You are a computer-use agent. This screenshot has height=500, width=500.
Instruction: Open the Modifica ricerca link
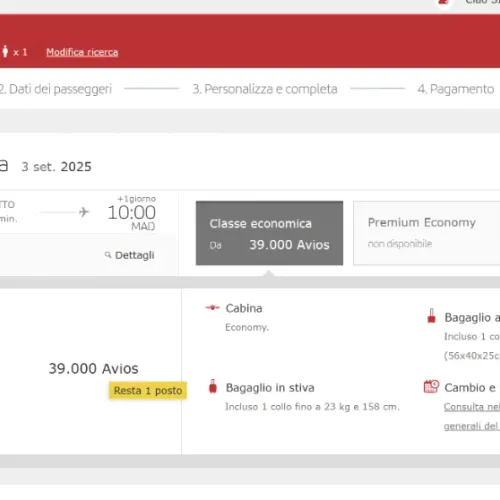(82, 52)
